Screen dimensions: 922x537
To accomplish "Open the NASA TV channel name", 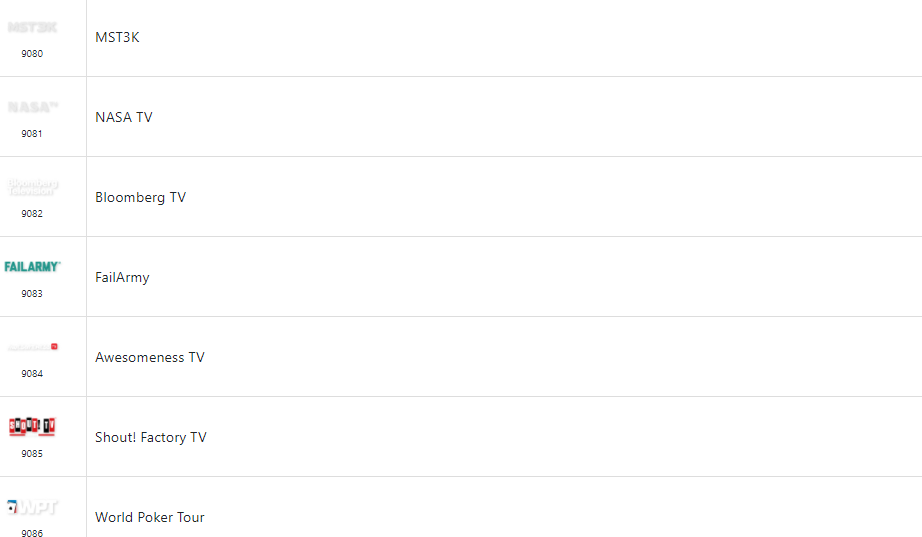I will 124,117.
